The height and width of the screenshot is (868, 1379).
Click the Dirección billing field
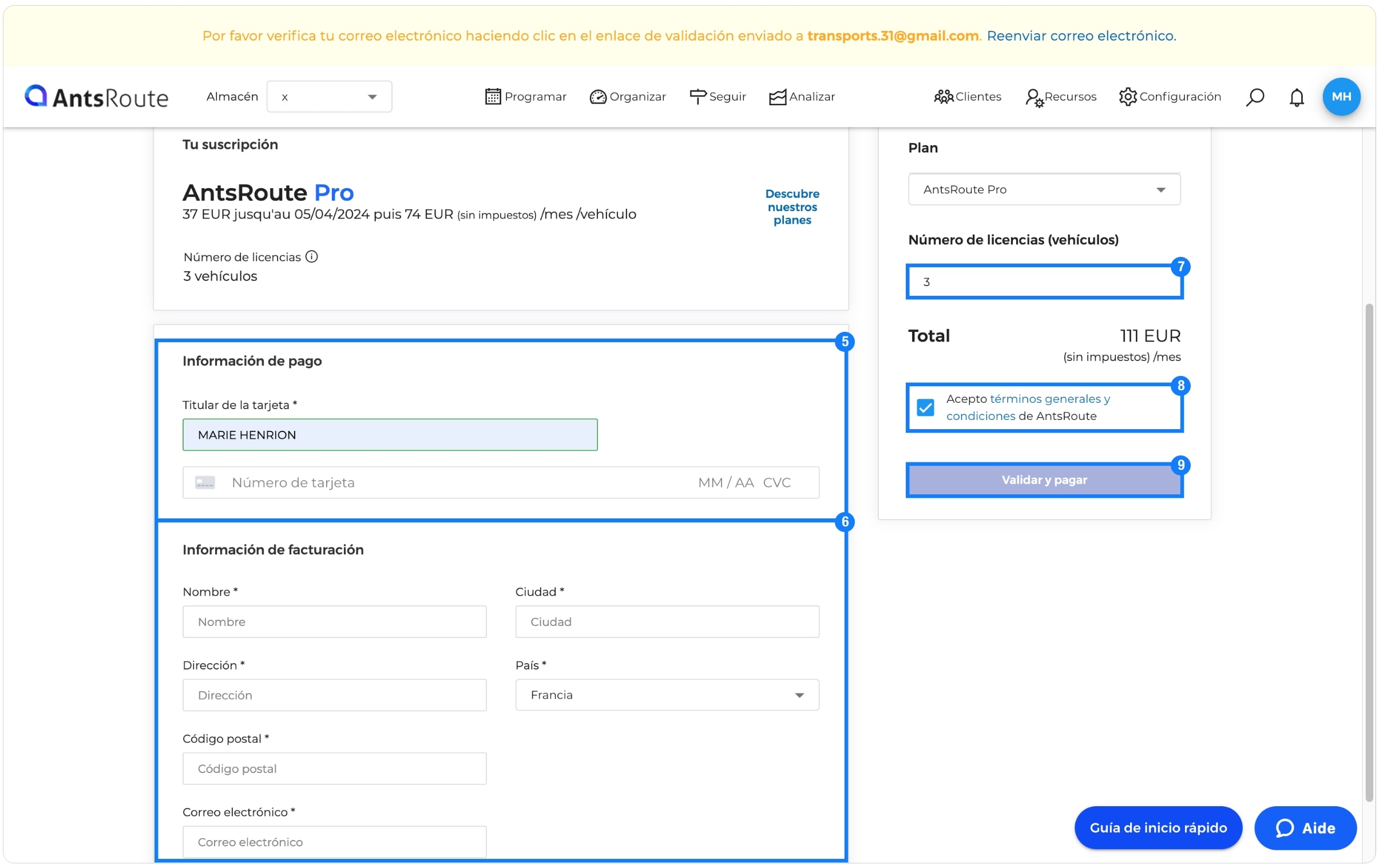coord(334,695)
